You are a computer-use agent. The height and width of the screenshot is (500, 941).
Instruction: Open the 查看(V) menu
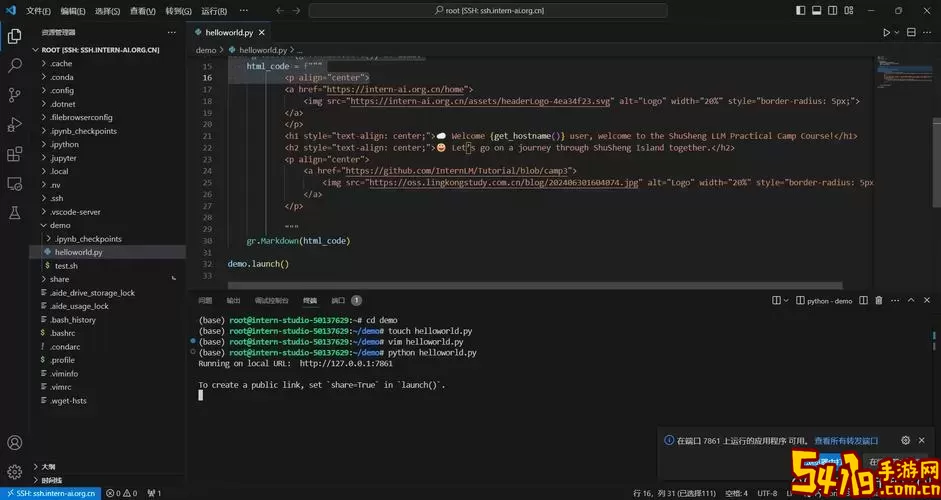(x=143, y=11)
